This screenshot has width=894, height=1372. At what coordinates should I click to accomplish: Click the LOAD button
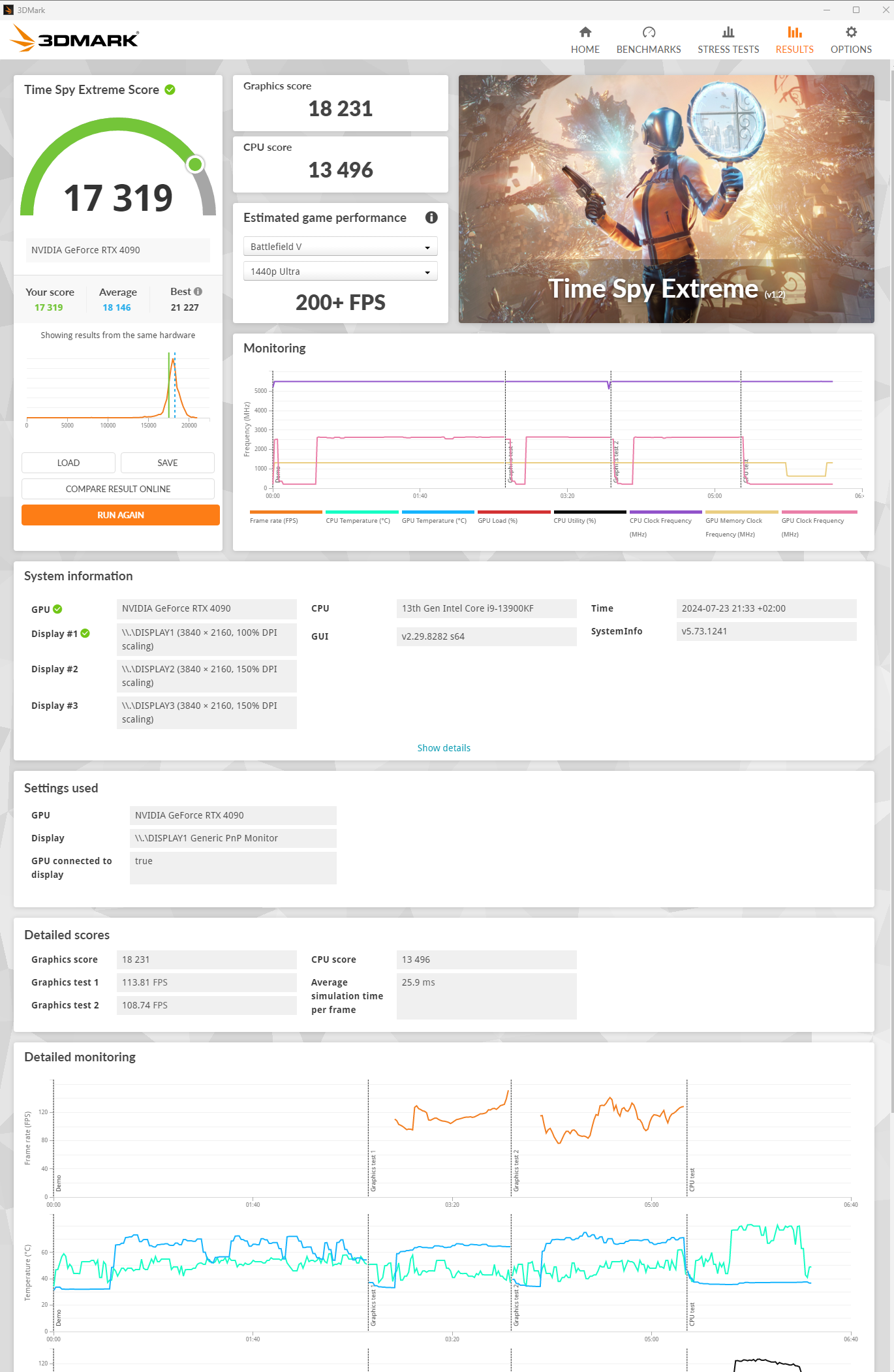click(x=69, y=463)
